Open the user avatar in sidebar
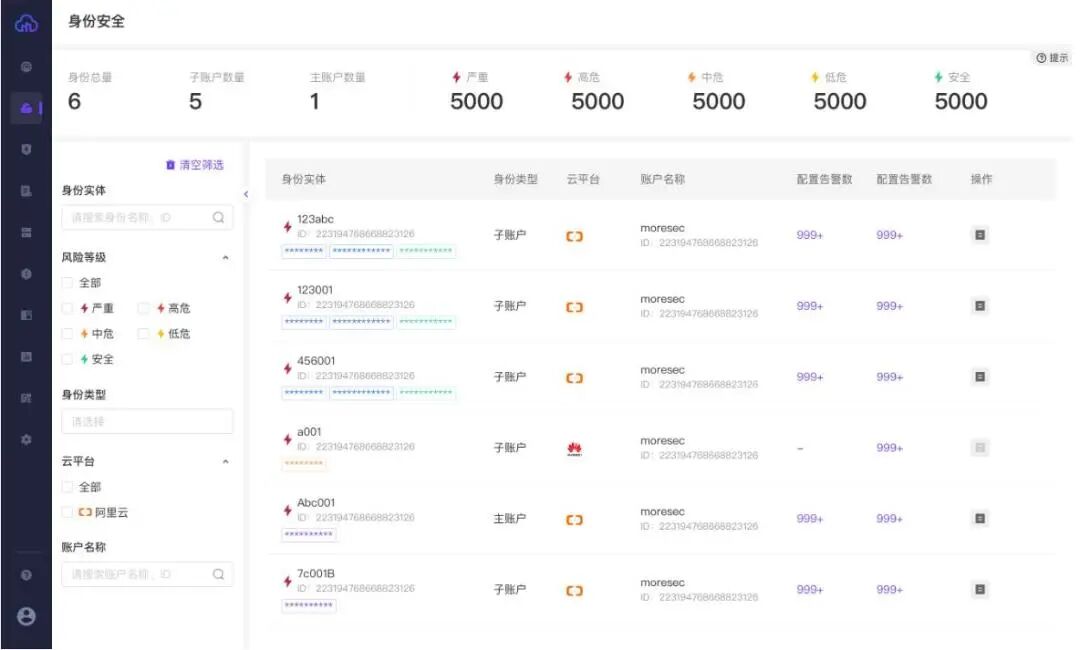The image size is (1080, 650). coord(26,616)
